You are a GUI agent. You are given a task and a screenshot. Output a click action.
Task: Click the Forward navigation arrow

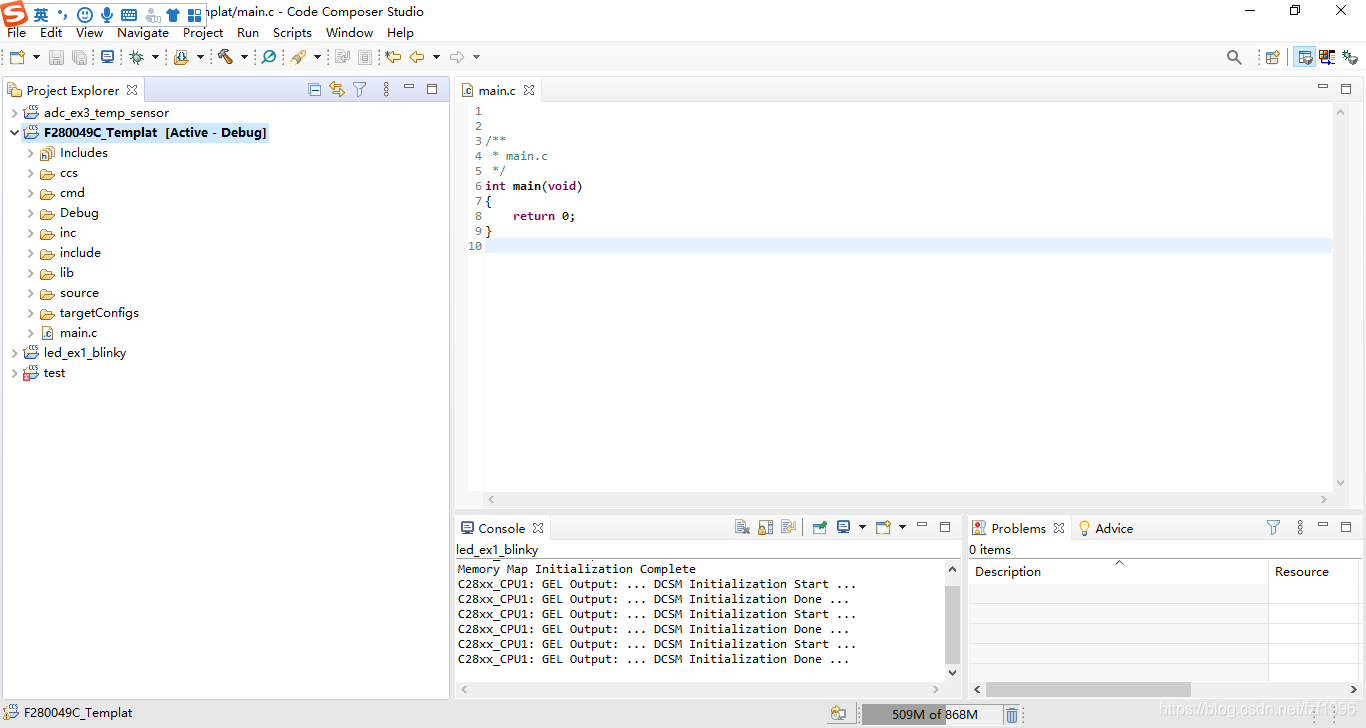tap(457, 57)
